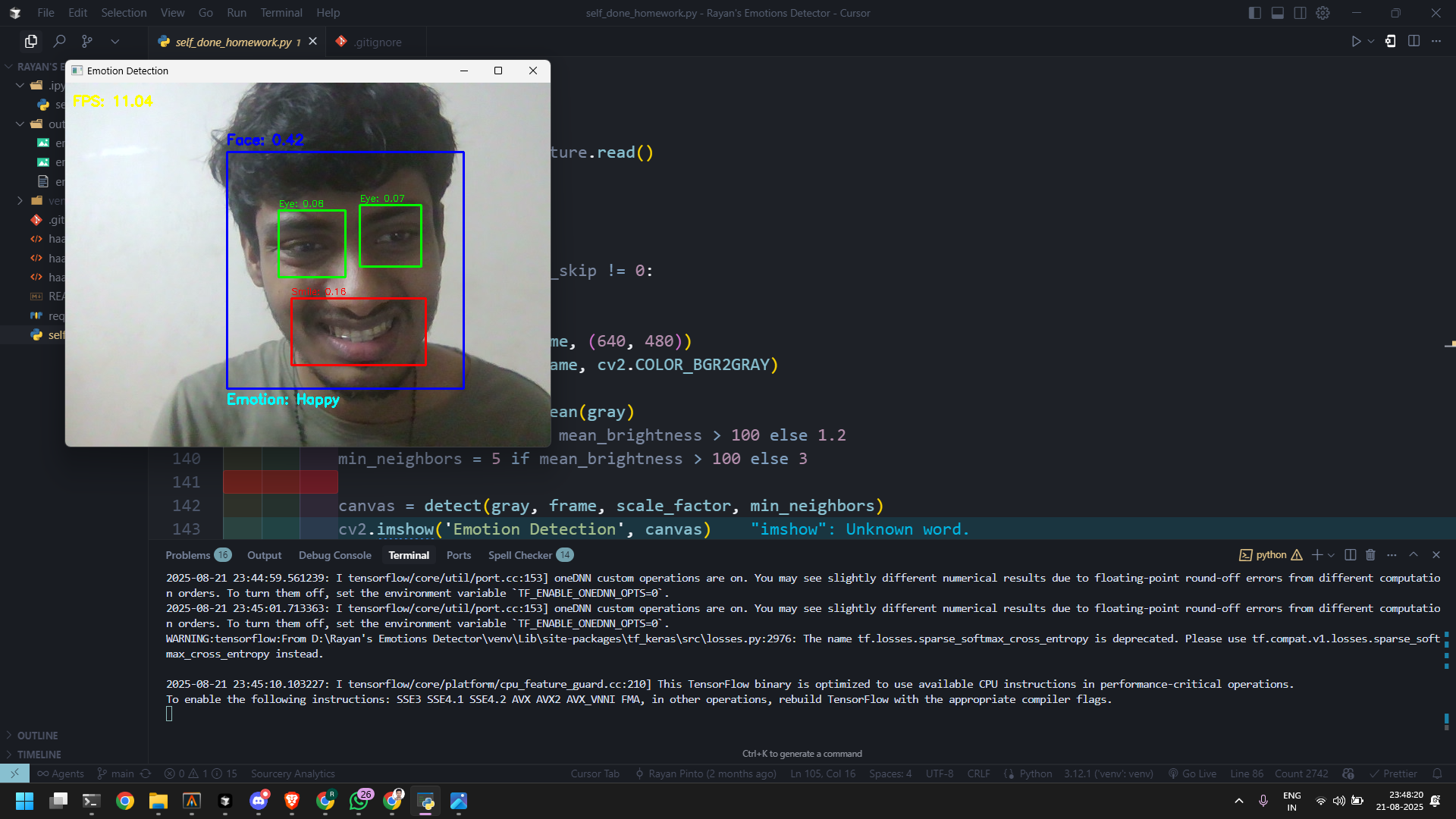Toggle the bottom panel layout button
The width and height of the screenshot is (1456, 819).
(1277, 13)
